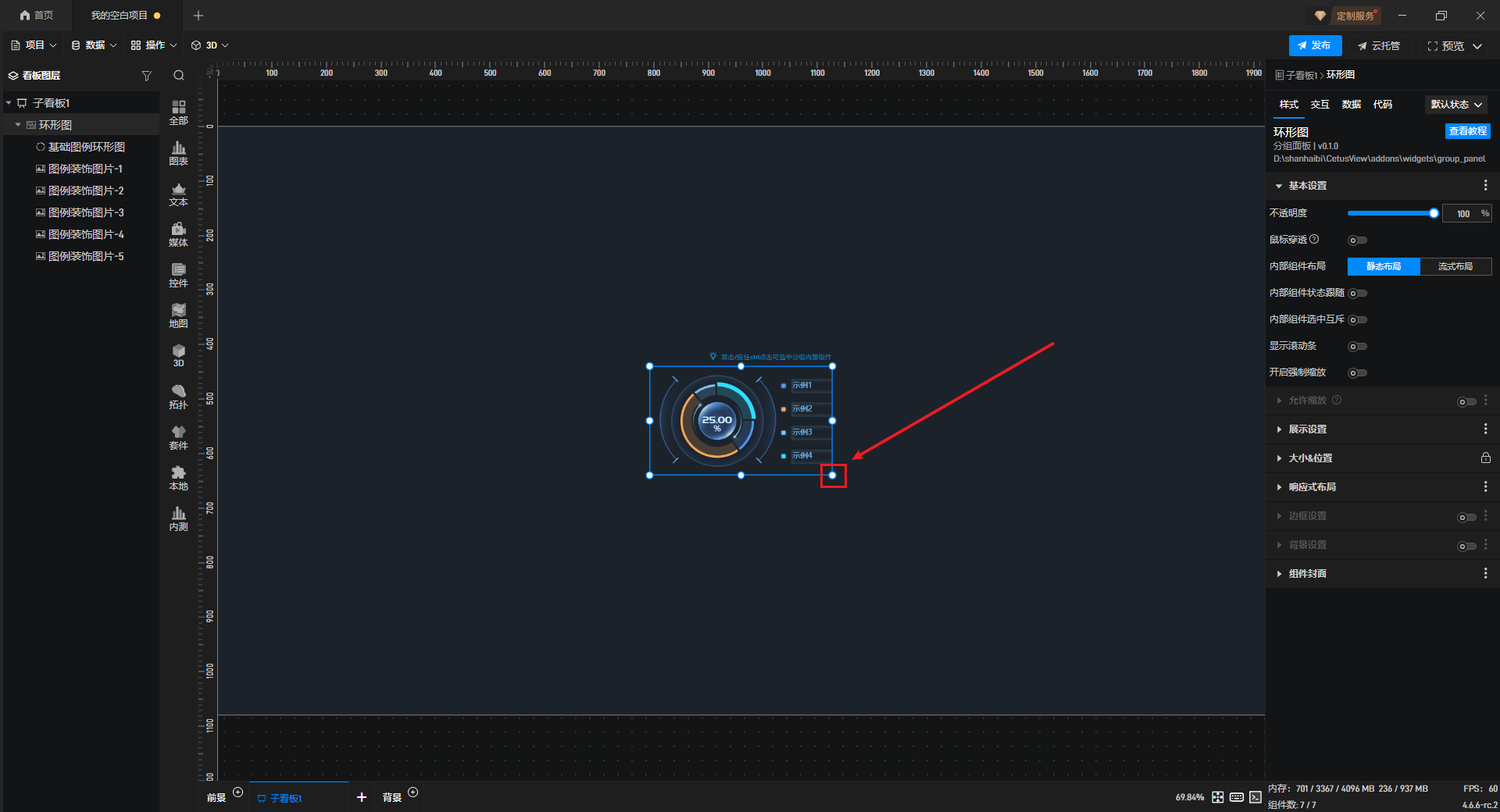Collapse the 子看板1 tree node
The width and height of the screenshot is (1500, 812).
tap(9, 103)
